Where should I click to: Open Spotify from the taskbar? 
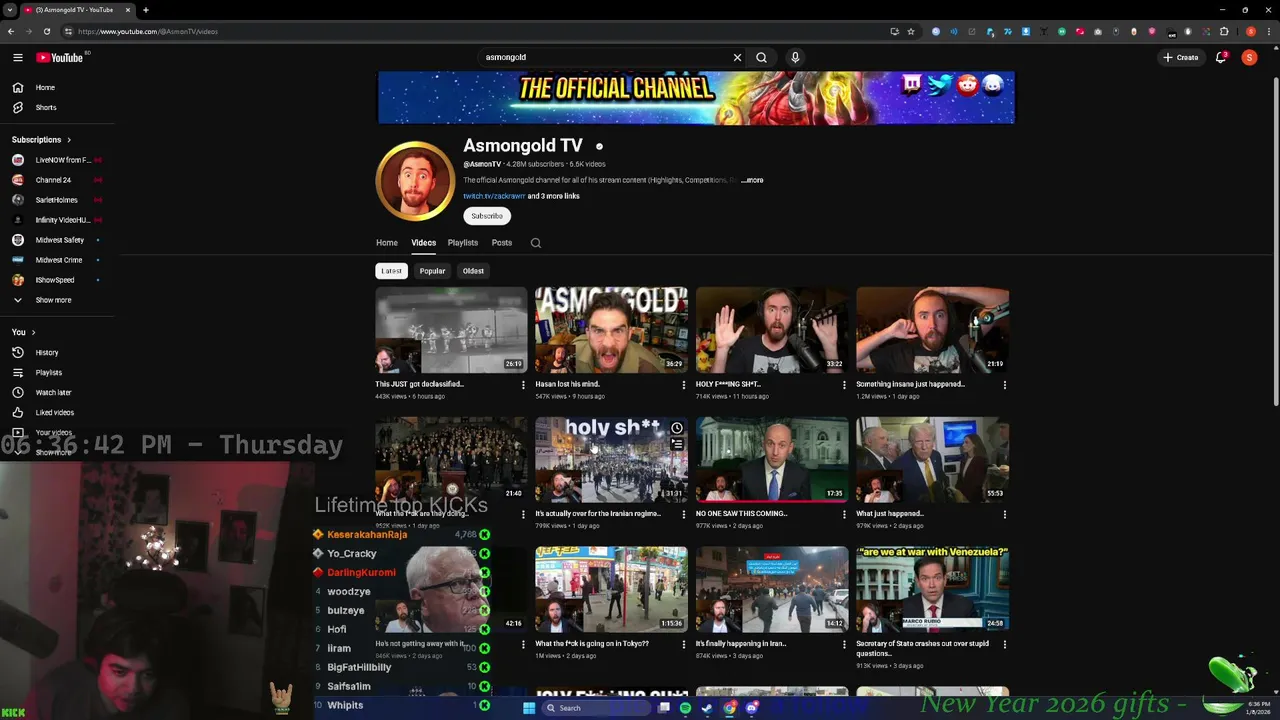click(x=685, y=708)
